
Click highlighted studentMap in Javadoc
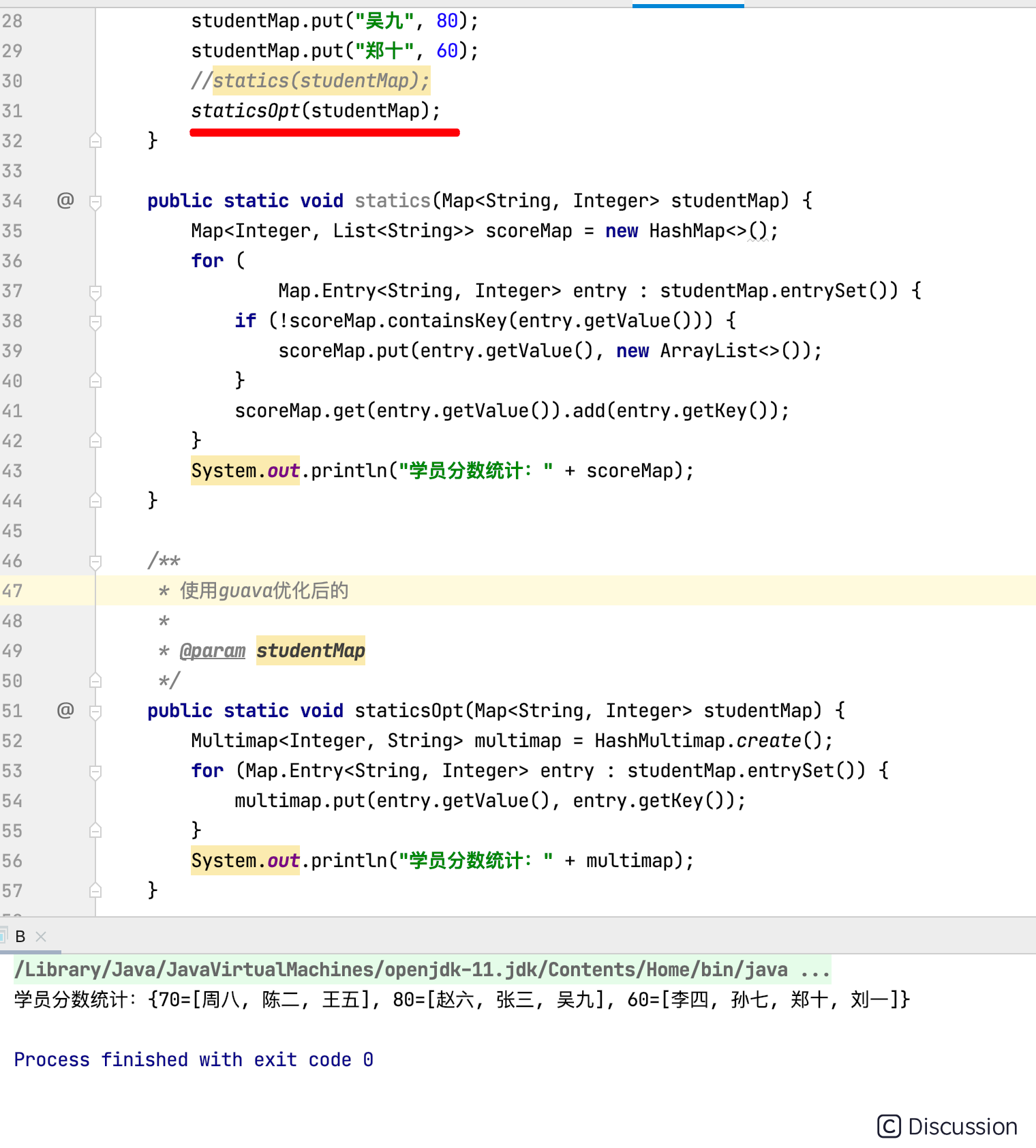[x=311, y=650]
